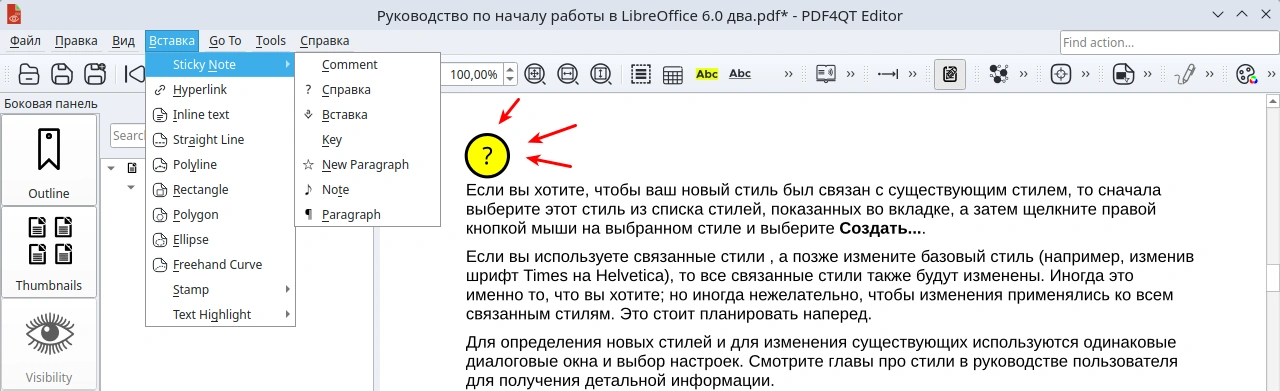Open the Правка menu
The height and width of the screenshot is (391, 1280).
tap(76, 41)
